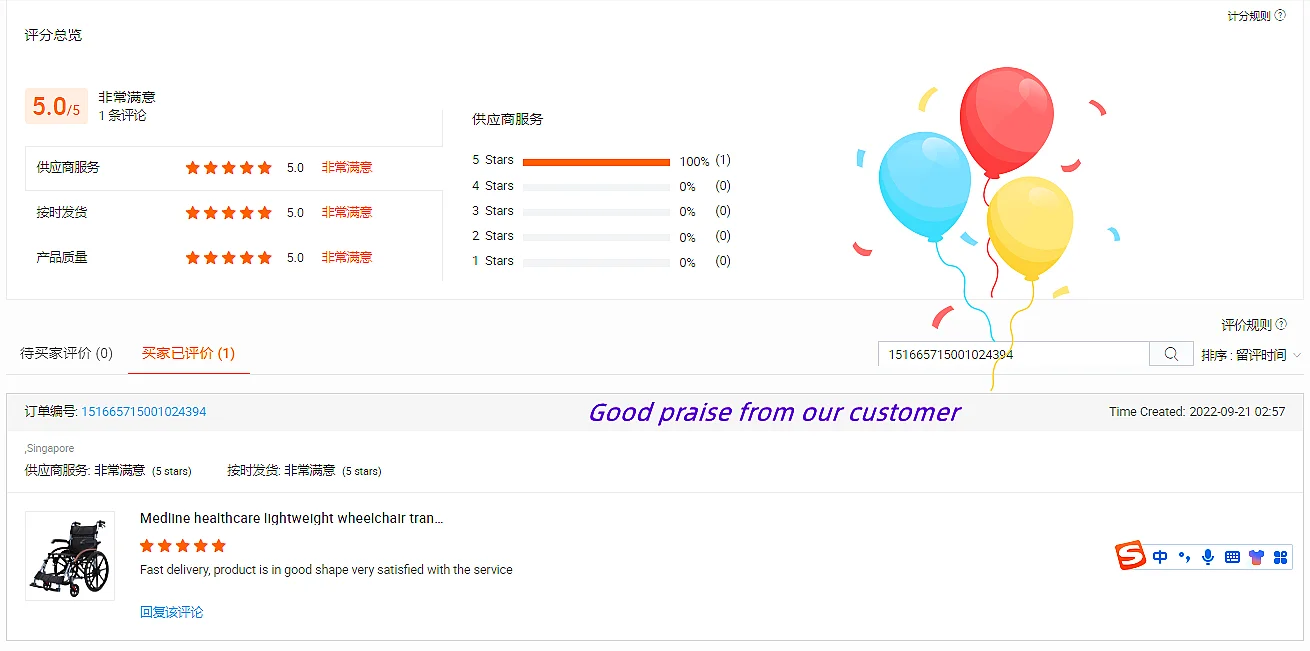Open order number 151665715001024394 link
The height and width of the screenshot is (651, 1310).
144,411
